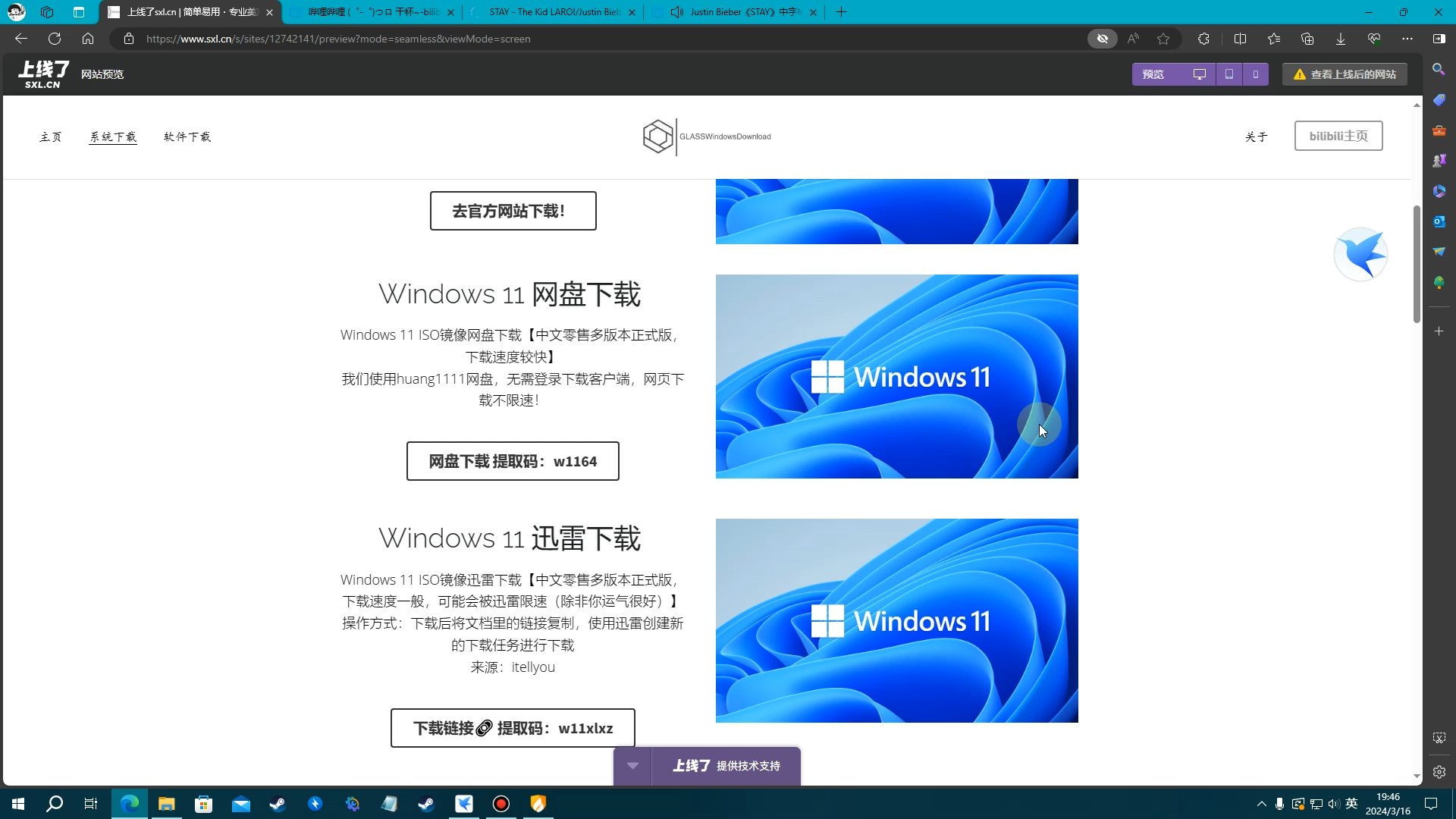Click 网盘下载 提取码：w1164 button
Viewport: 1456px width, 819px height.
(513, 461)
